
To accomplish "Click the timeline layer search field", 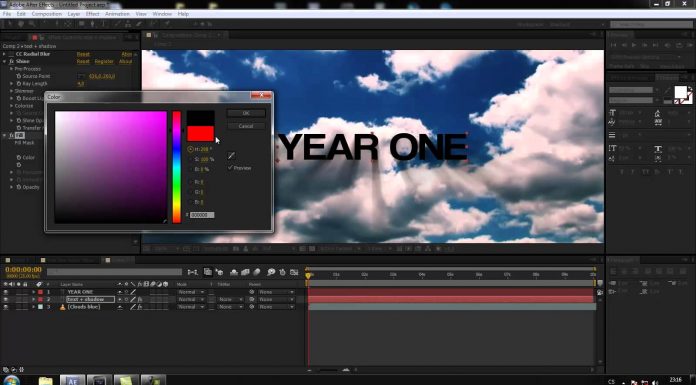I will [x=115, y=272].
